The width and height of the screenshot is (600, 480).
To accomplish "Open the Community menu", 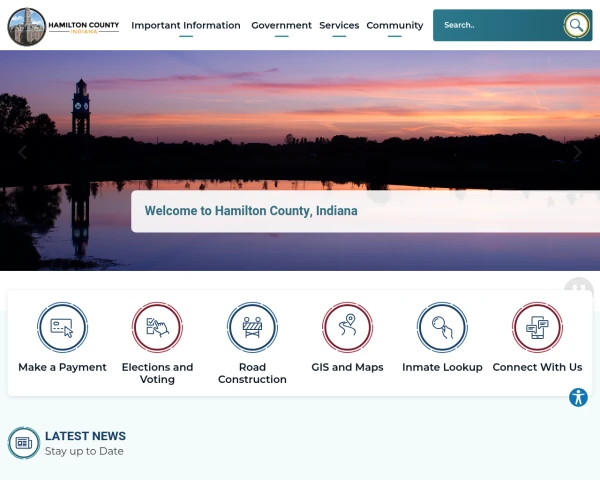I will point(395,25).
